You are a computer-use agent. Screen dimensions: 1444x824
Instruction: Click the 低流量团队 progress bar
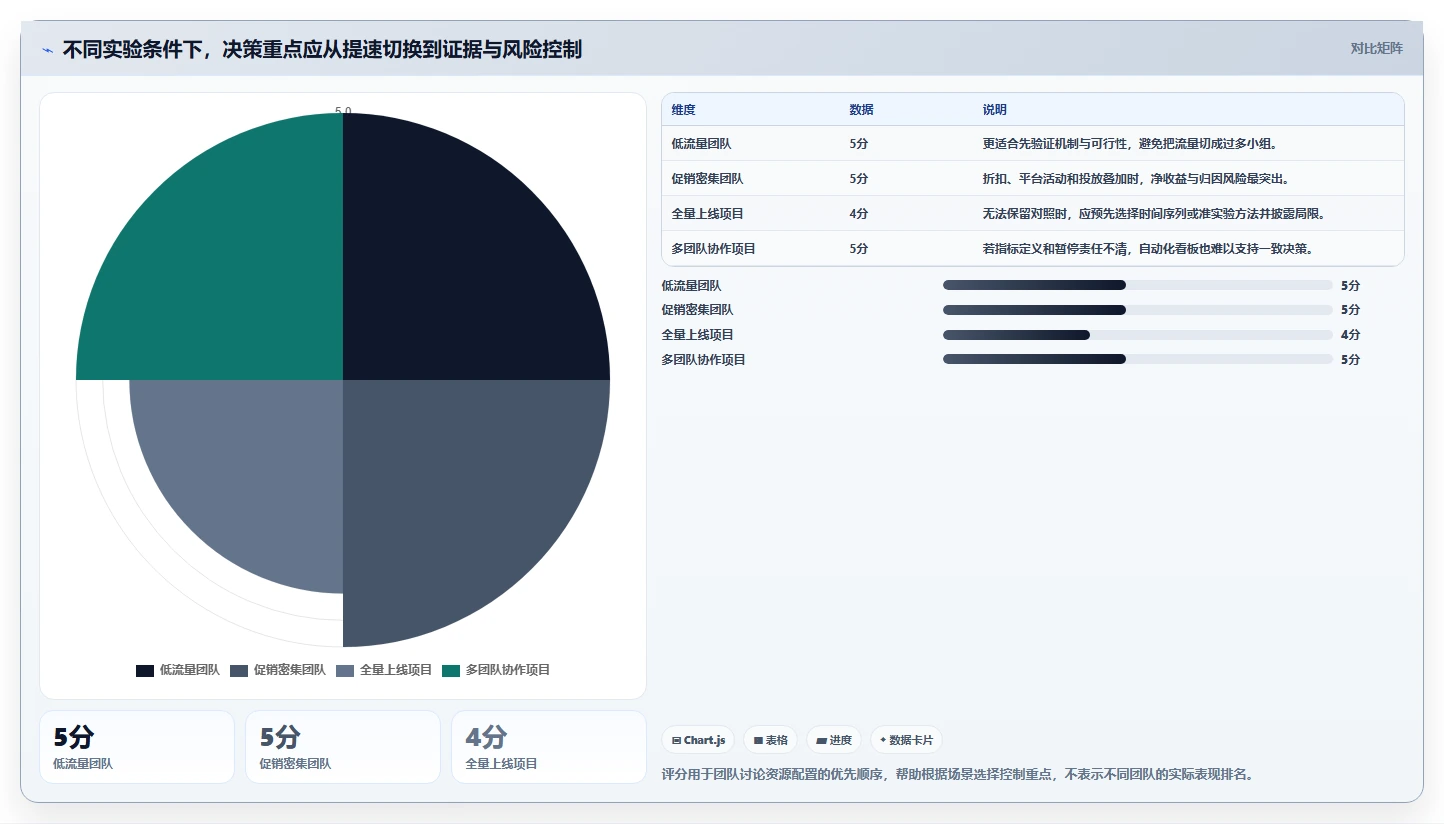(1137, 285)
